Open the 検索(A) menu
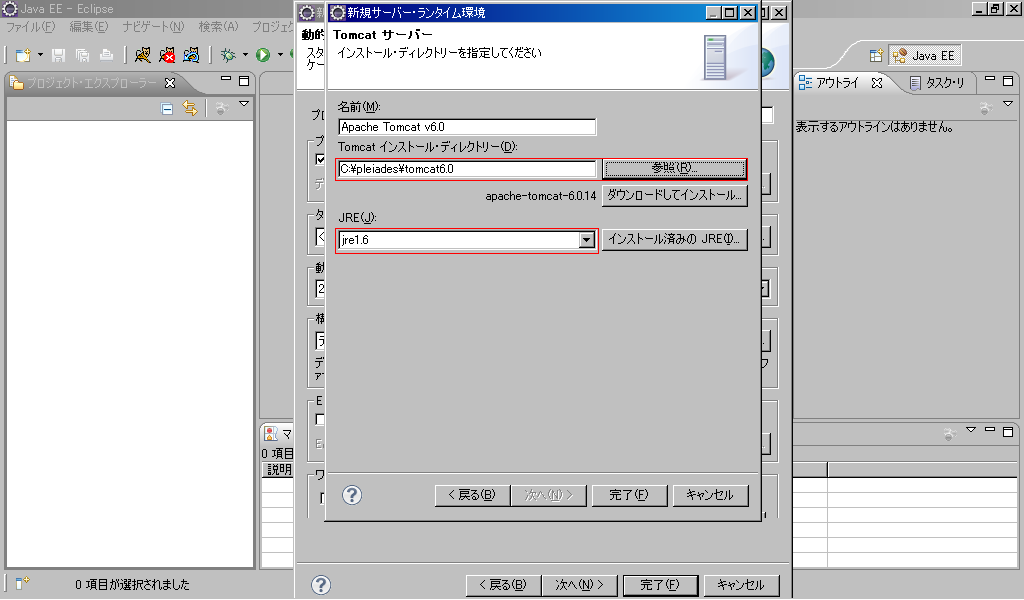 pos(218,27)
